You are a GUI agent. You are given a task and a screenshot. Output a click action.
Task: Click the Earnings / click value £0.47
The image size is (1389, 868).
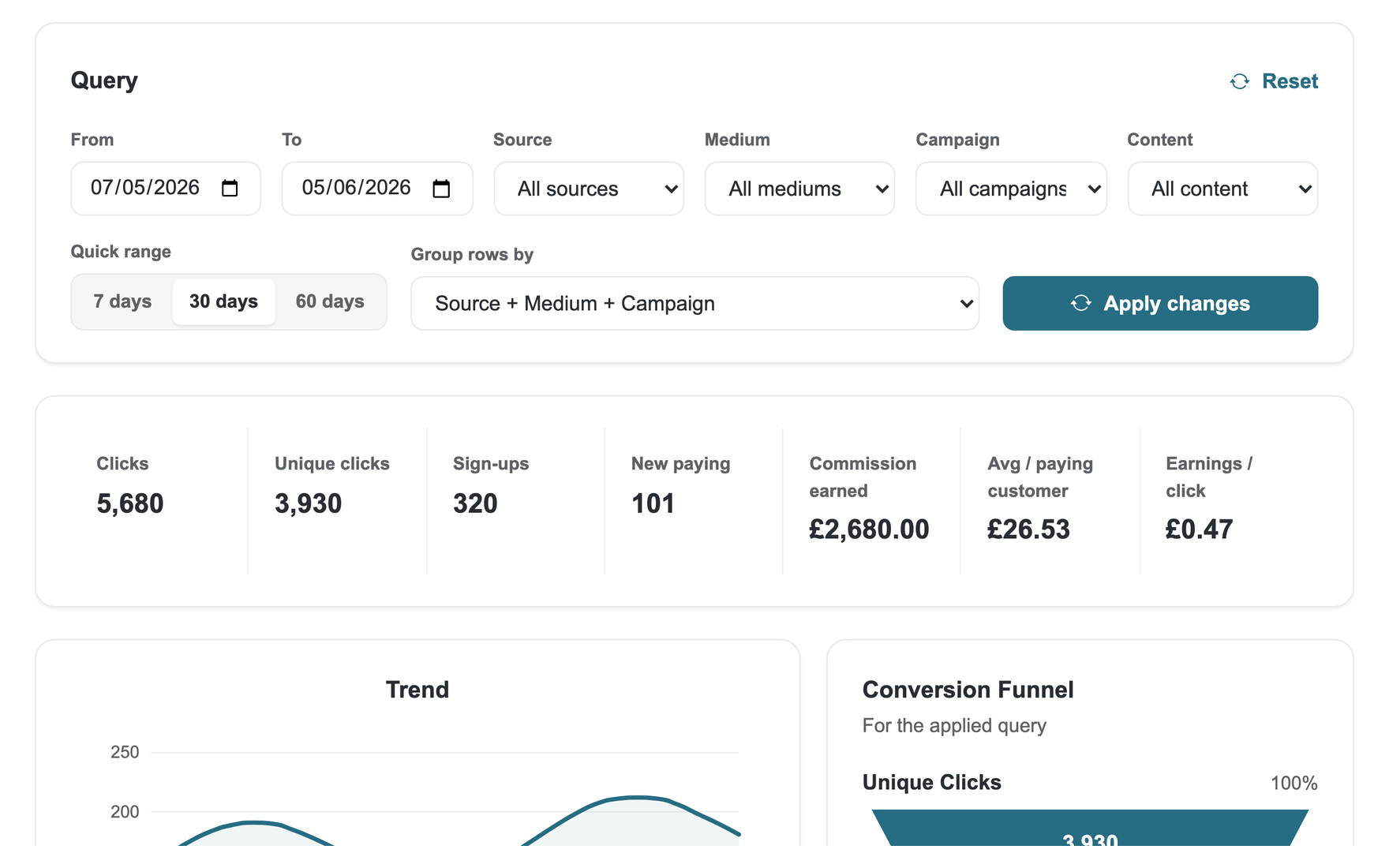(1199, 529)
